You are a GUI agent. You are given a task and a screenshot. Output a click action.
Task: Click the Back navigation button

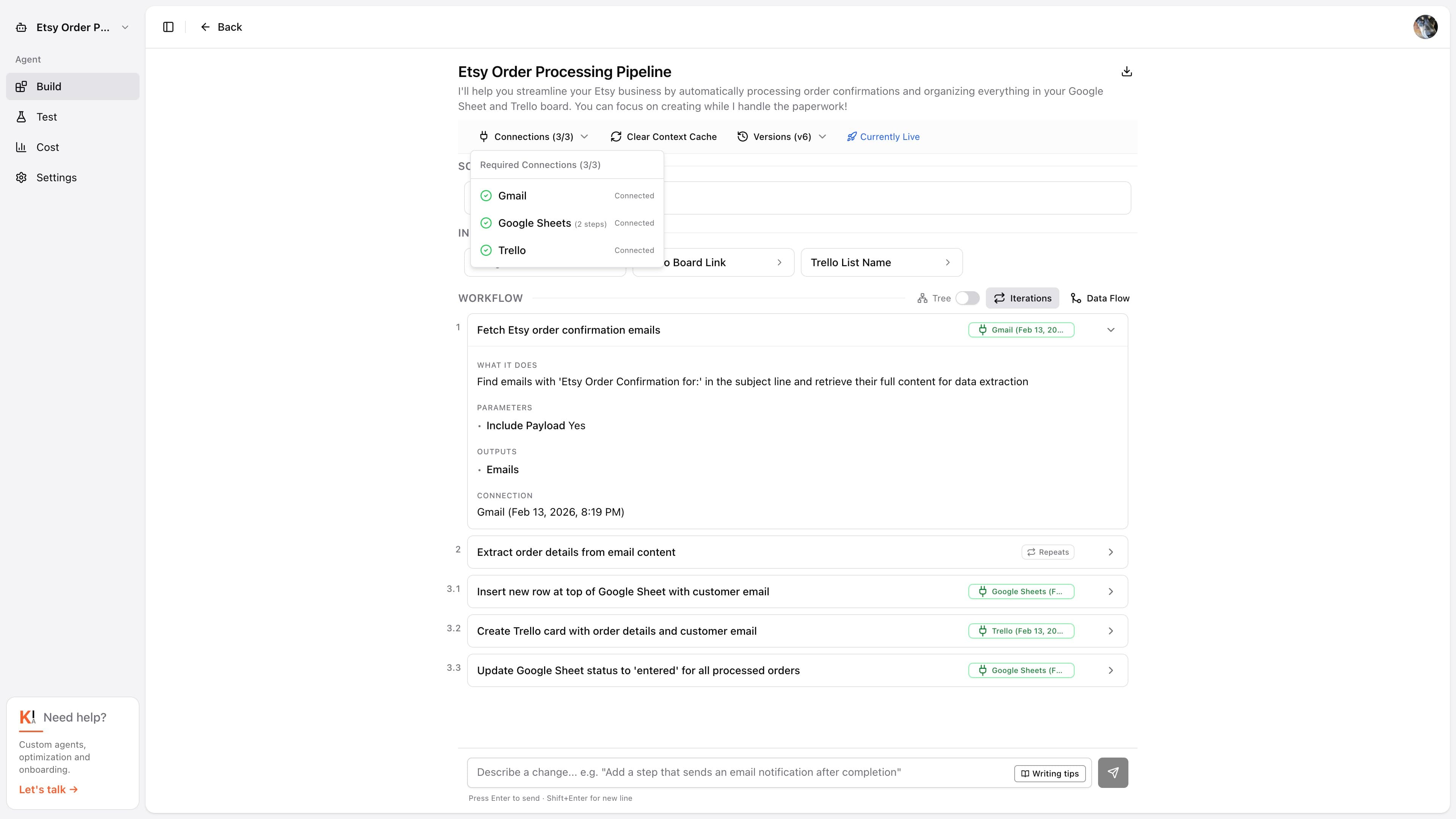[x=221, y=27]
